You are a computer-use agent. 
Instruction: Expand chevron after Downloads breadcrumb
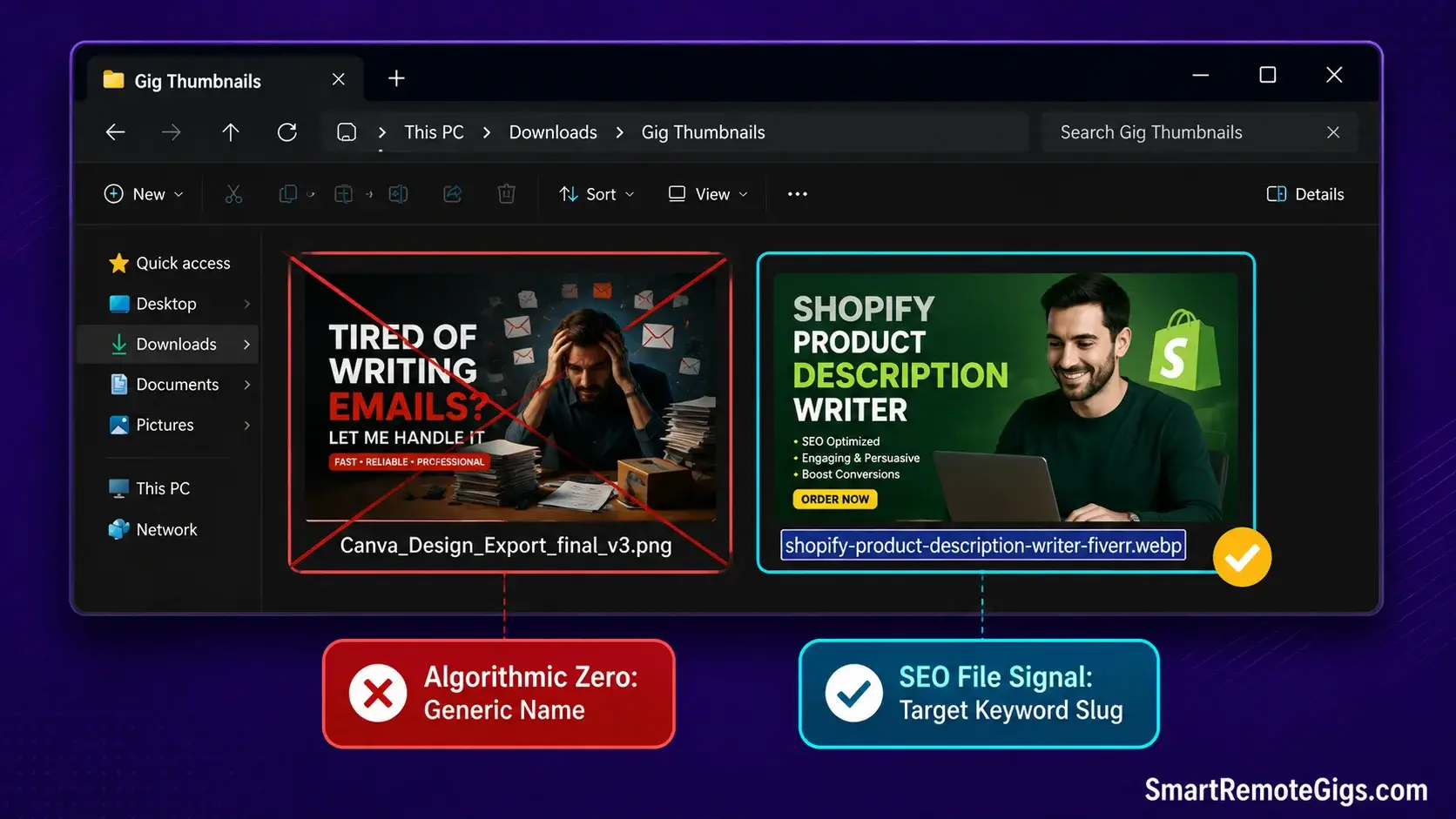tap(620, 132)
